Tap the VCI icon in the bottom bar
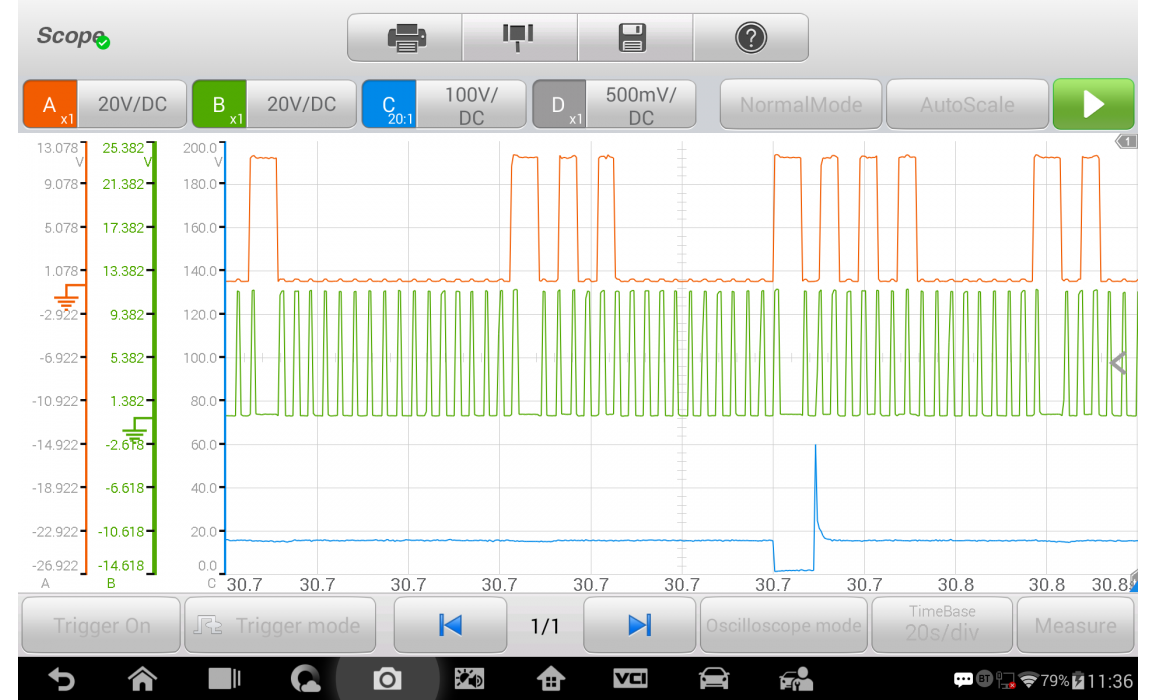Image resolution: width=1156 pixels, height=700 pixels. click(x=630, y=679)
